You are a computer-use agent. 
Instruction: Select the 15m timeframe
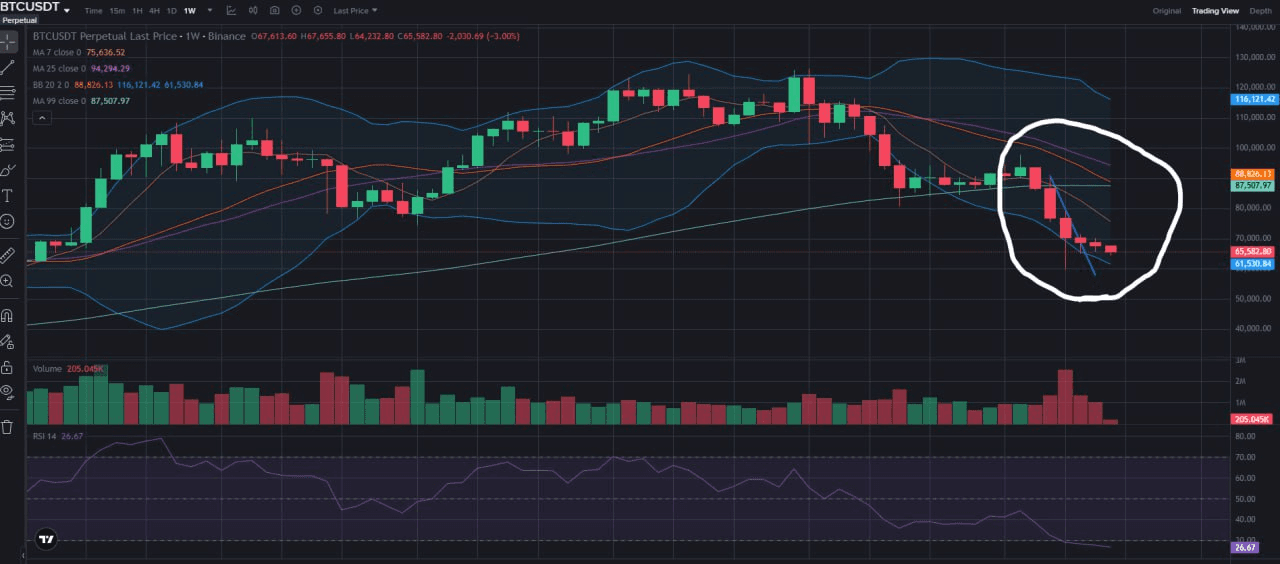118,10
